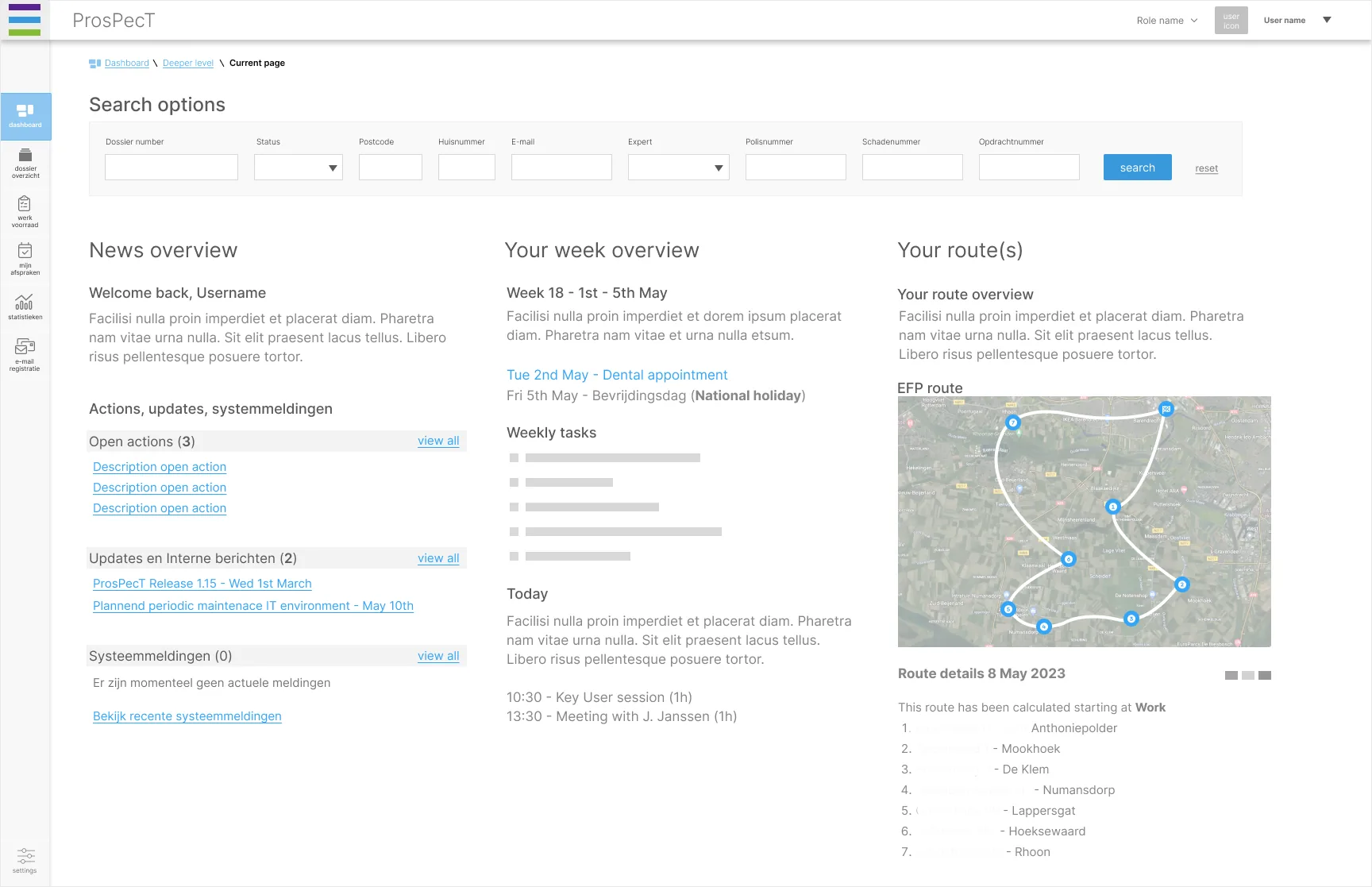Open ProsPecT Release 1.15 news link
The width and height of the screenshot is (1372, 887).
202,584
